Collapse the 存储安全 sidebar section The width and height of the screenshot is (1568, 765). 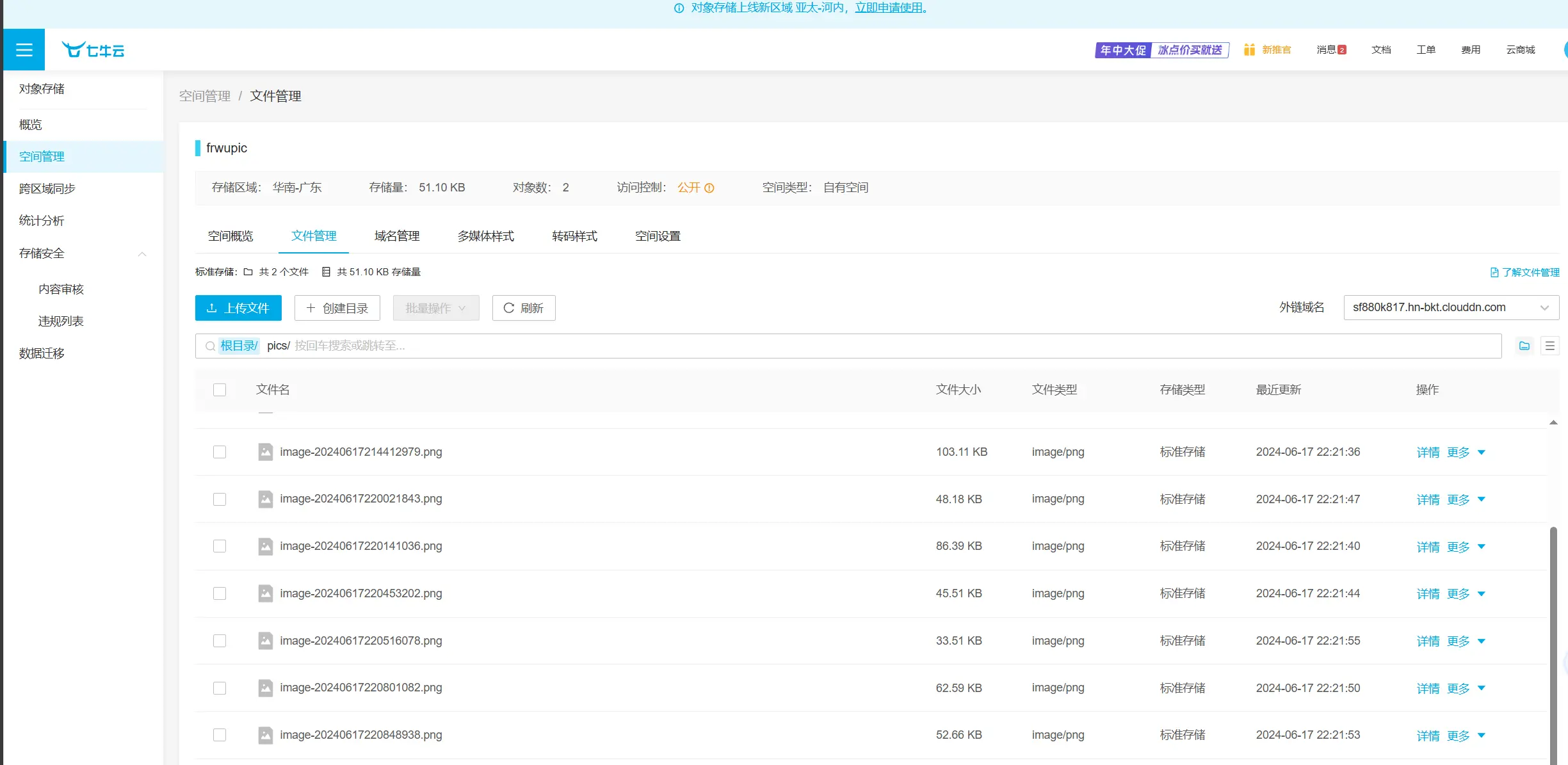142,254
